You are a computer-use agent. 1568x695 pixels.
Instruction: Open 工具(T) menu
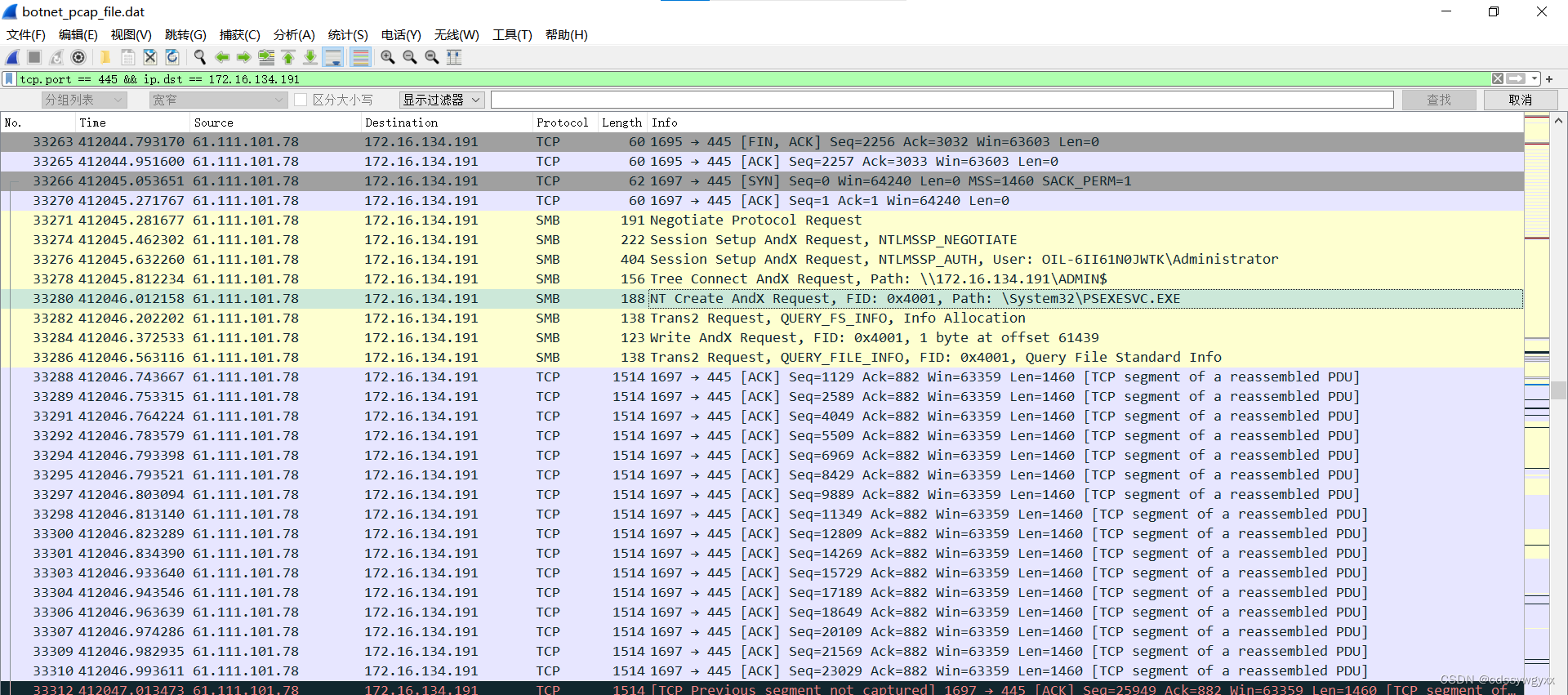click(x=512, y=35)
